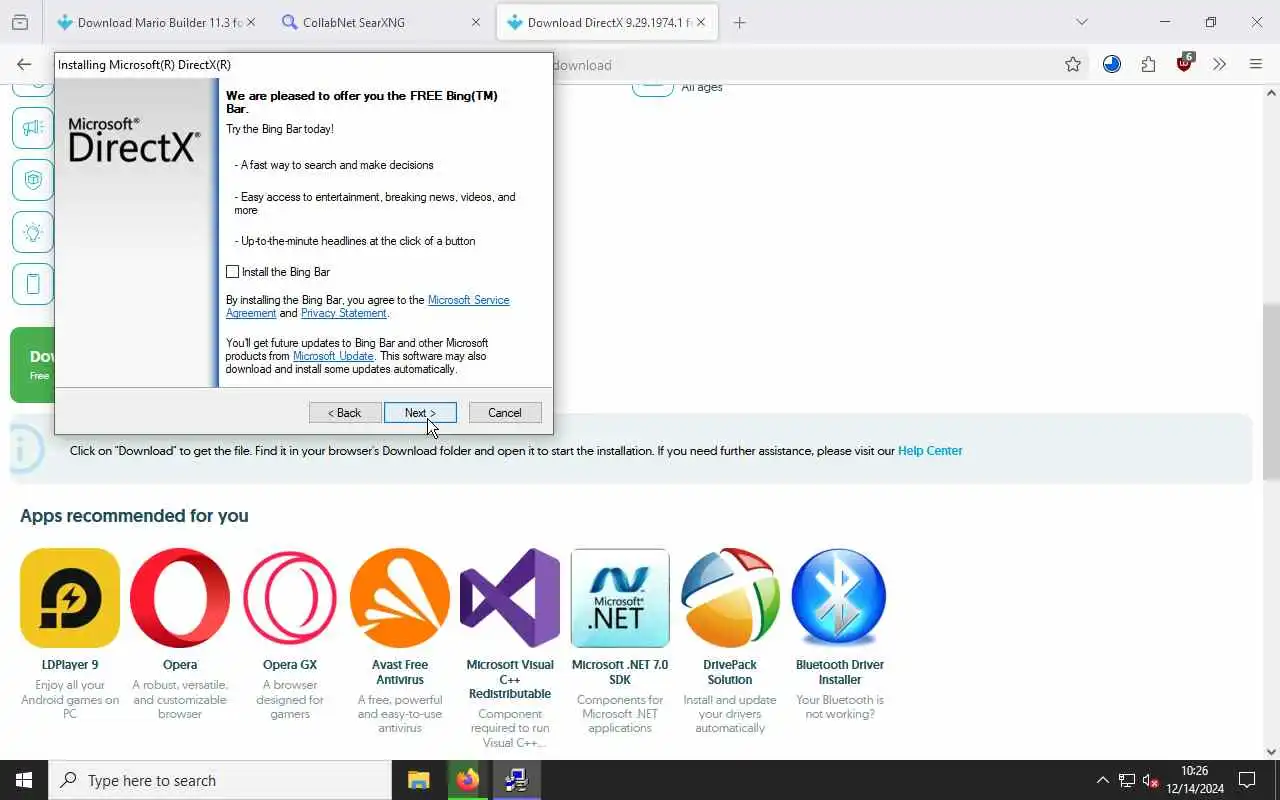Open the Windows Start menu

(x=24, y=780)
